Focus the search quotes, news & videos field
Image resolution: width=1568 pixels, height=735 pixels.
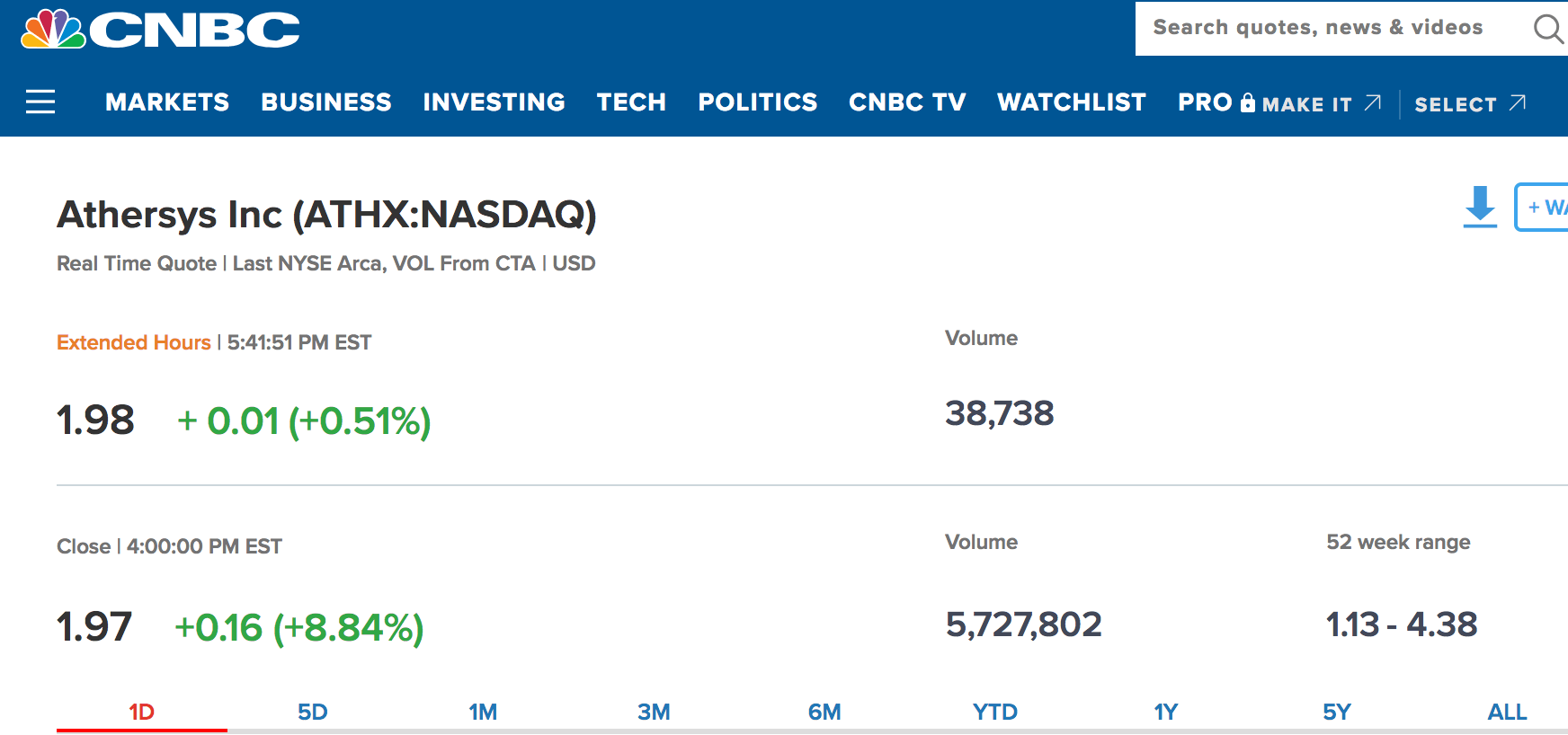1351,29
